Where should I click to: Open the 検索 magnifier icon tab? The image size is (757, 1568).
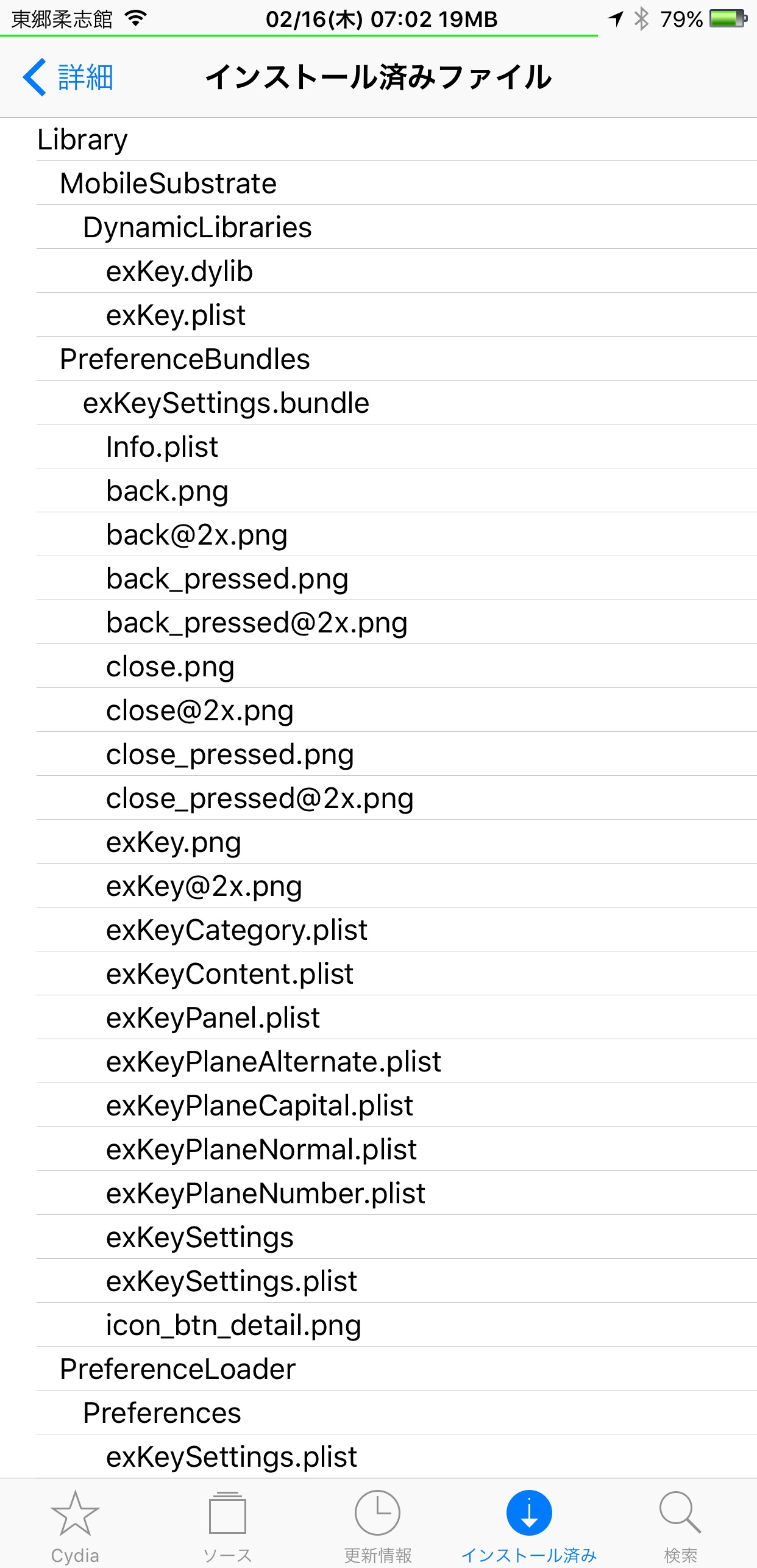680,1513
